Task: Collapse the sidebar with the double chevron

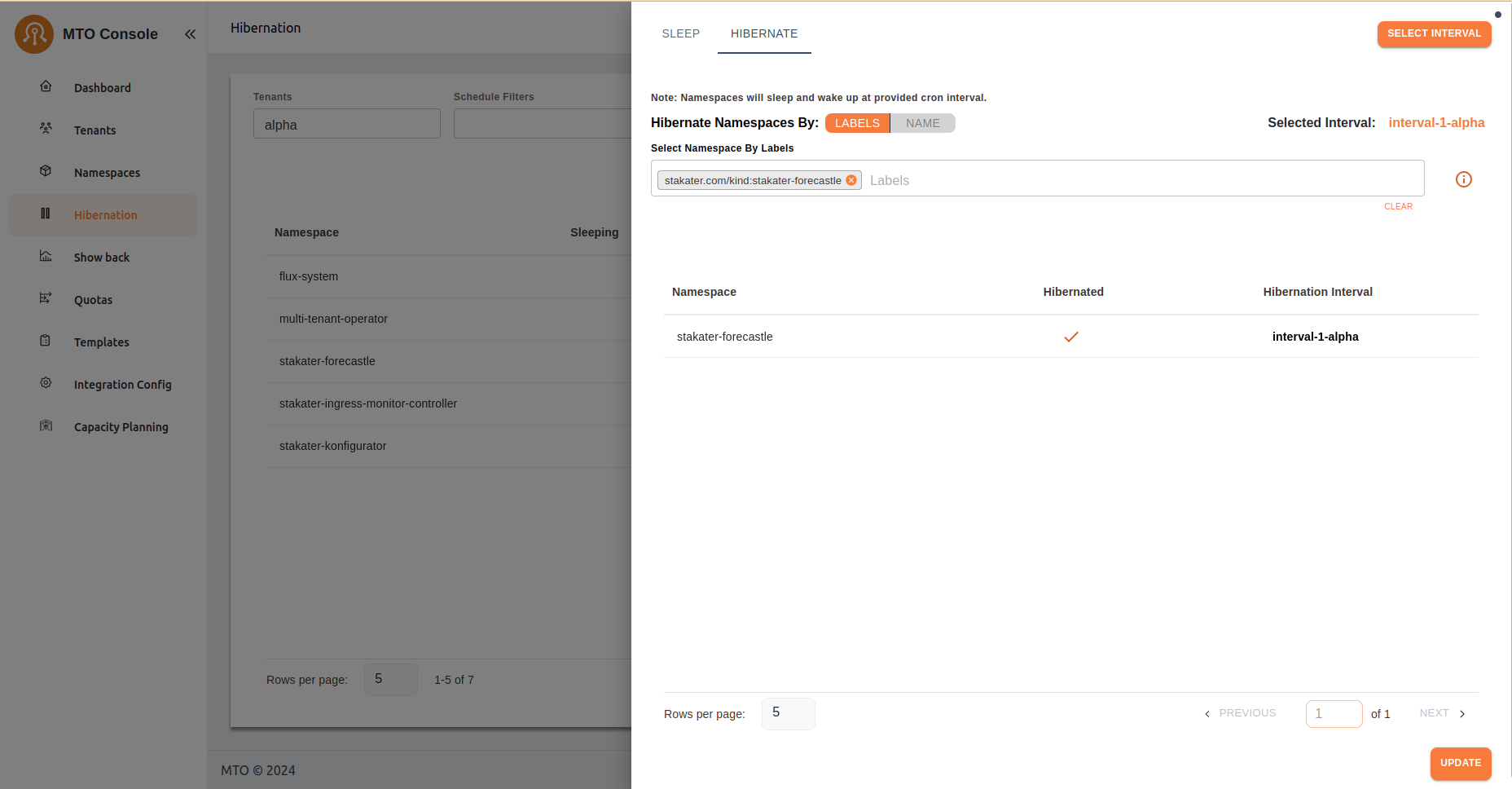Action: tap(190, 34)
